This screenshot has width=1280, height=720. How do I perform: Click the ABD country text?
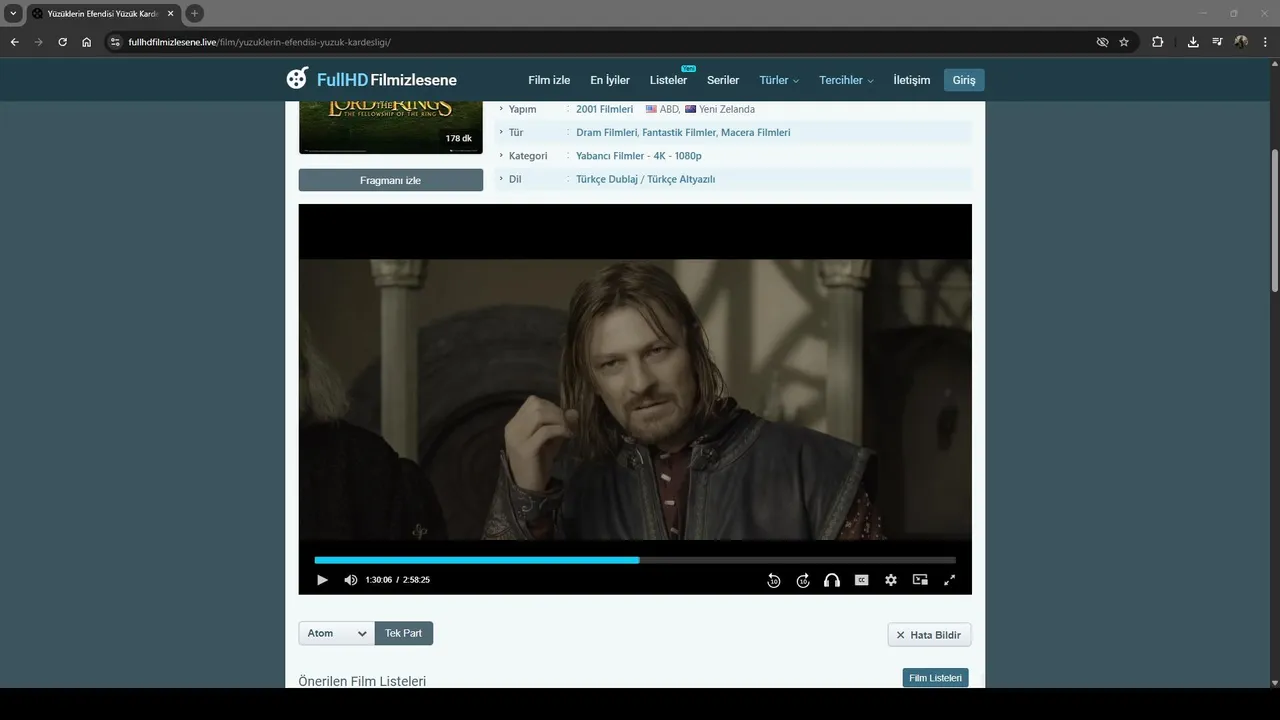click(669, 109)
